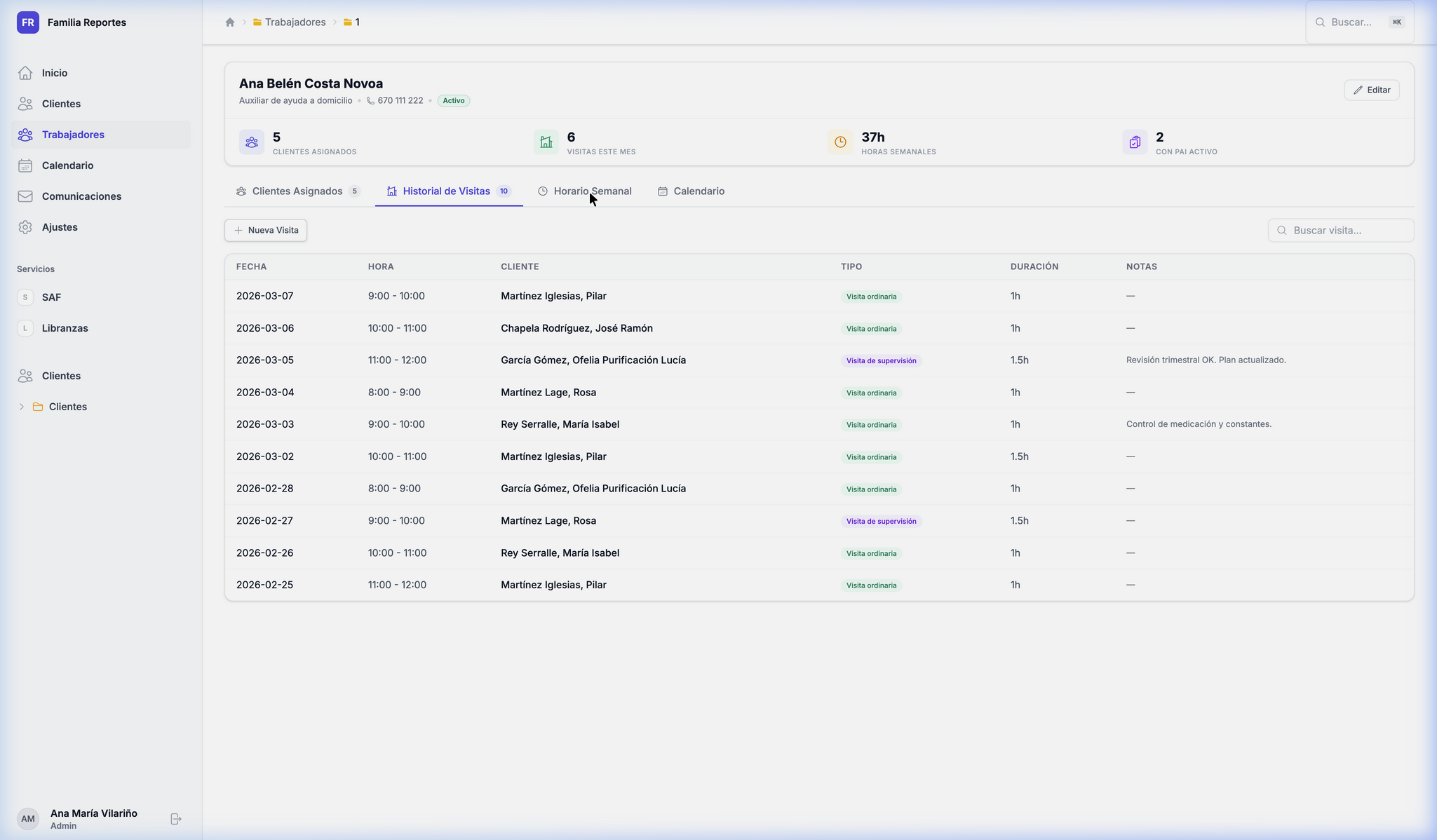
Task: Click the clock icon for weekly hours
Action: tap(840, 142)
